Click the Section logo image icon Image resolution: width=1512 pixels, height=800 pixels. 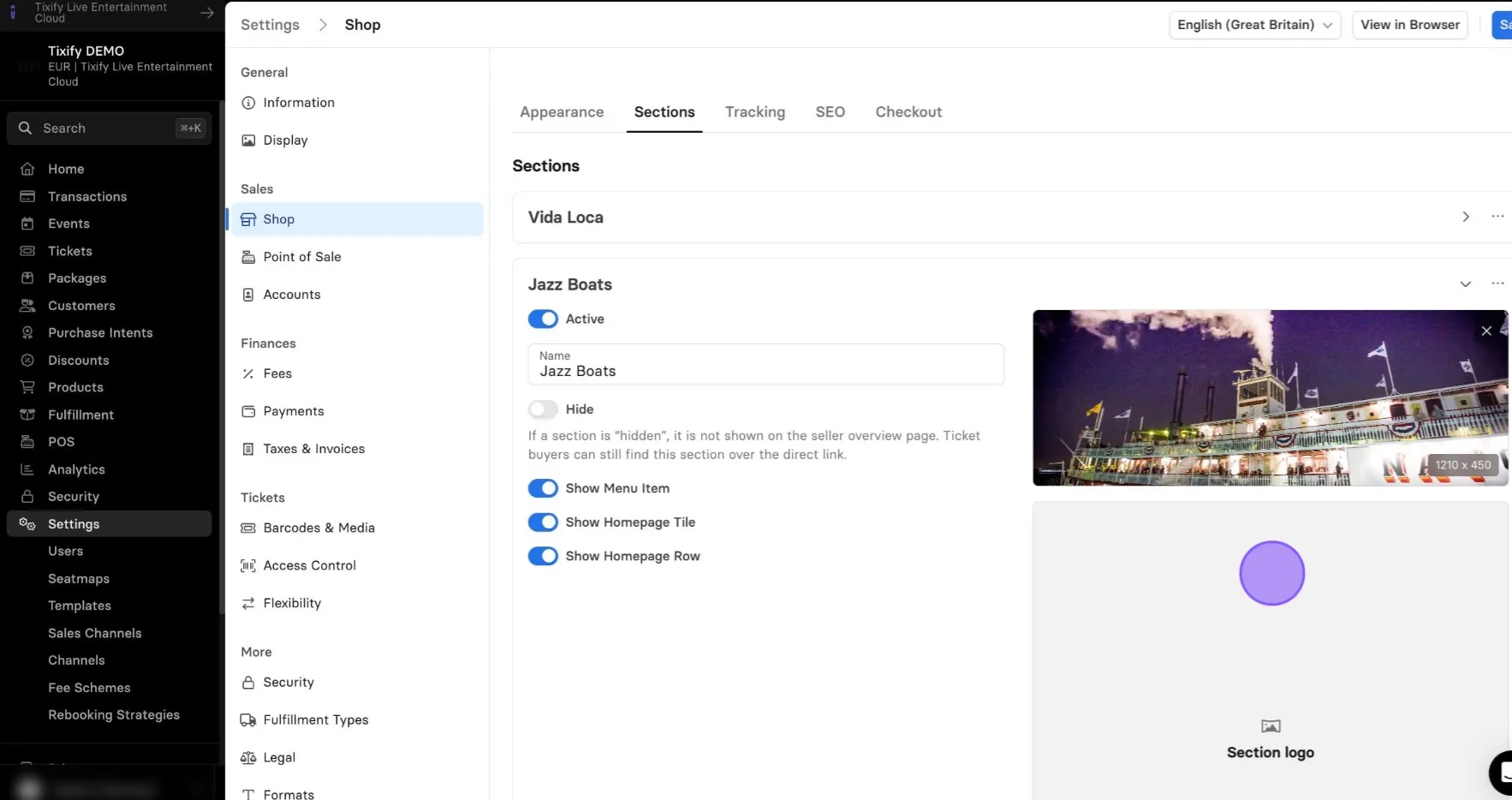click(x=1271, y=726)
